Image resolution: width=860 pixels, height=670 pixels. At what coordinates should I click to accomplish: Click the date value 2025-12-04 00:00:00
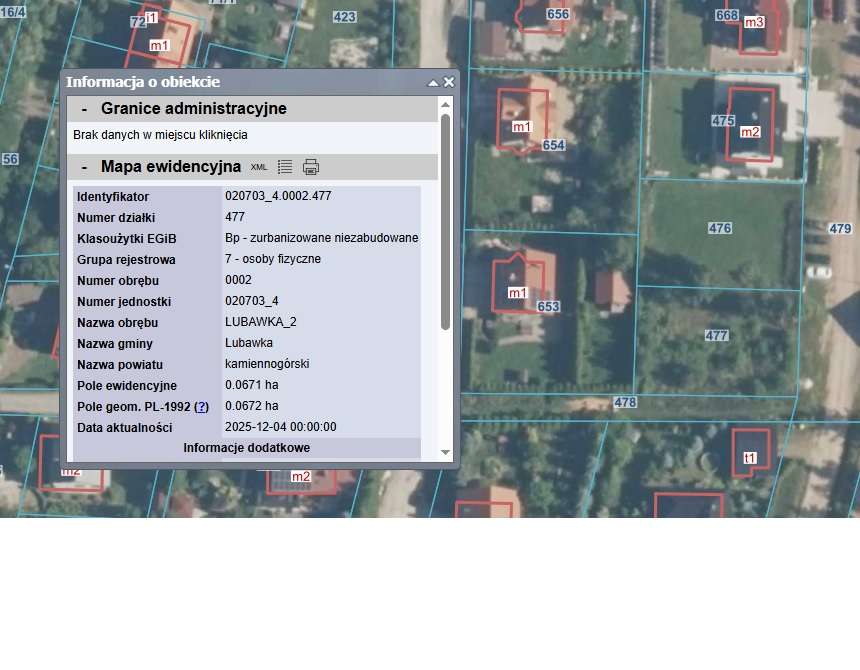[x=281, y=427]
